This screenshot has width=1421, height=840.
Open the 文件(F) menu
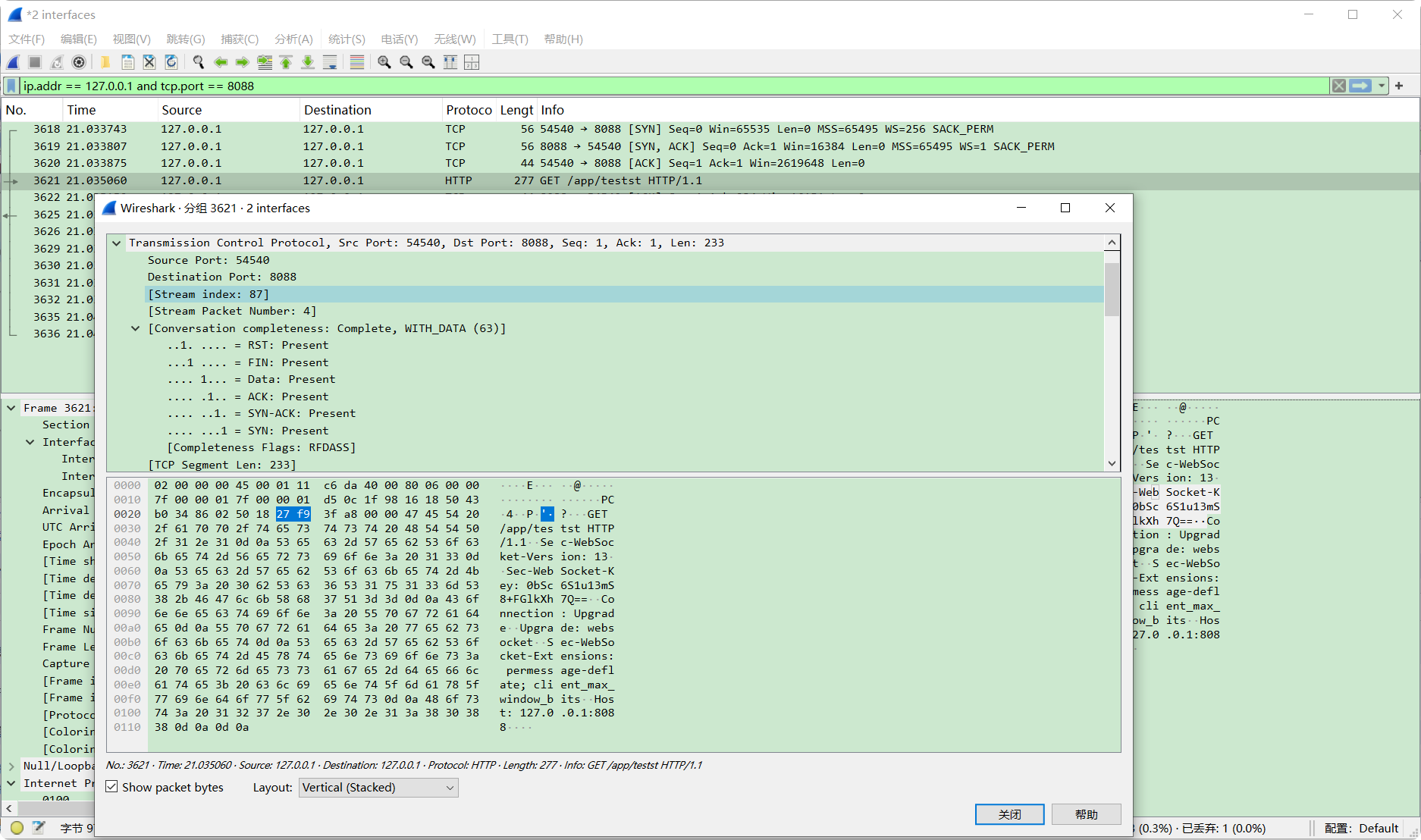click(x=27, y=39)
